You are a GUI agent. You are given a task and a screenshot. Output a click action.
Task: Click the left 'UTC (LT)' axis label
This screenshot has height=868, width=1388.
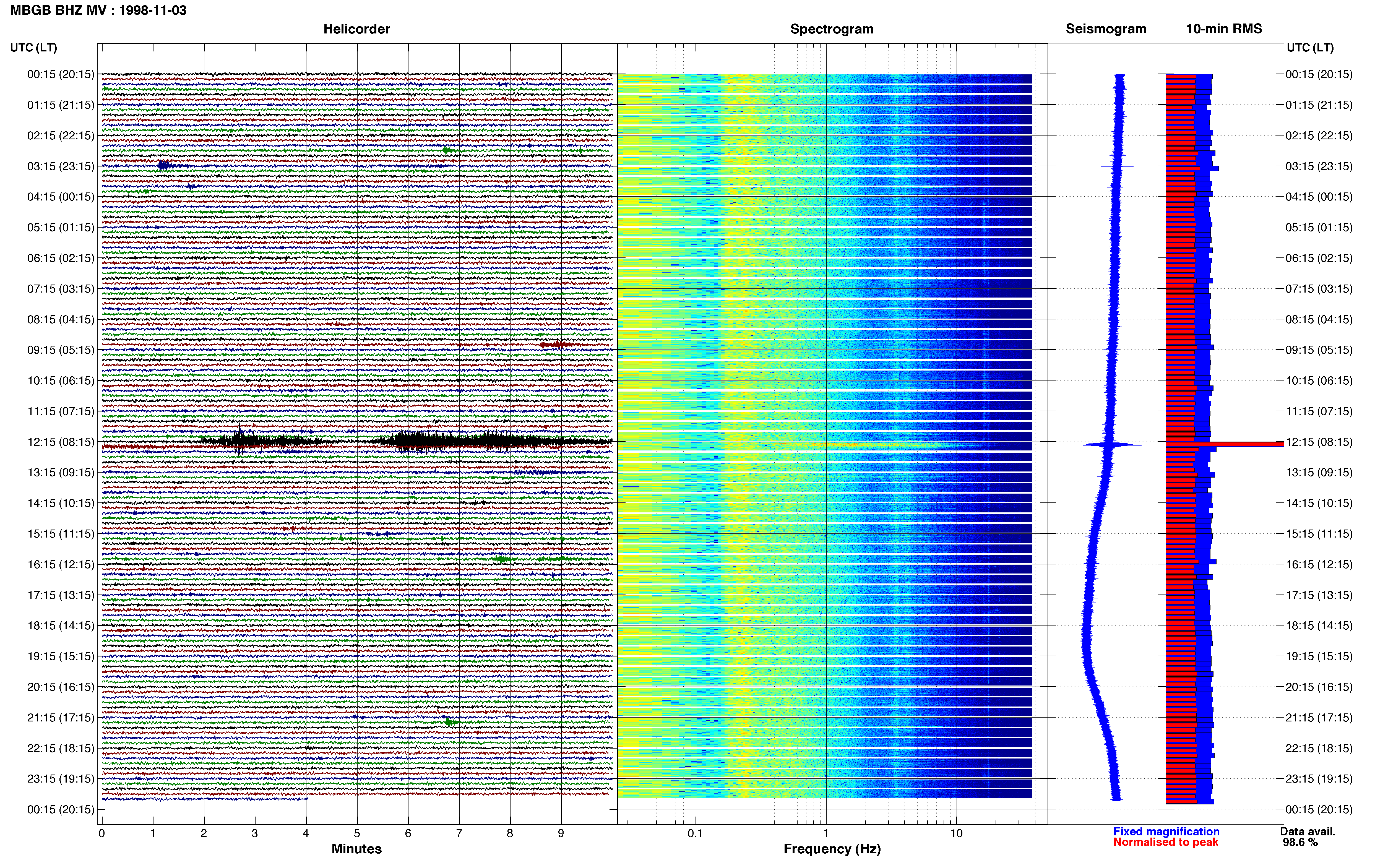click(x=33, y=47)
